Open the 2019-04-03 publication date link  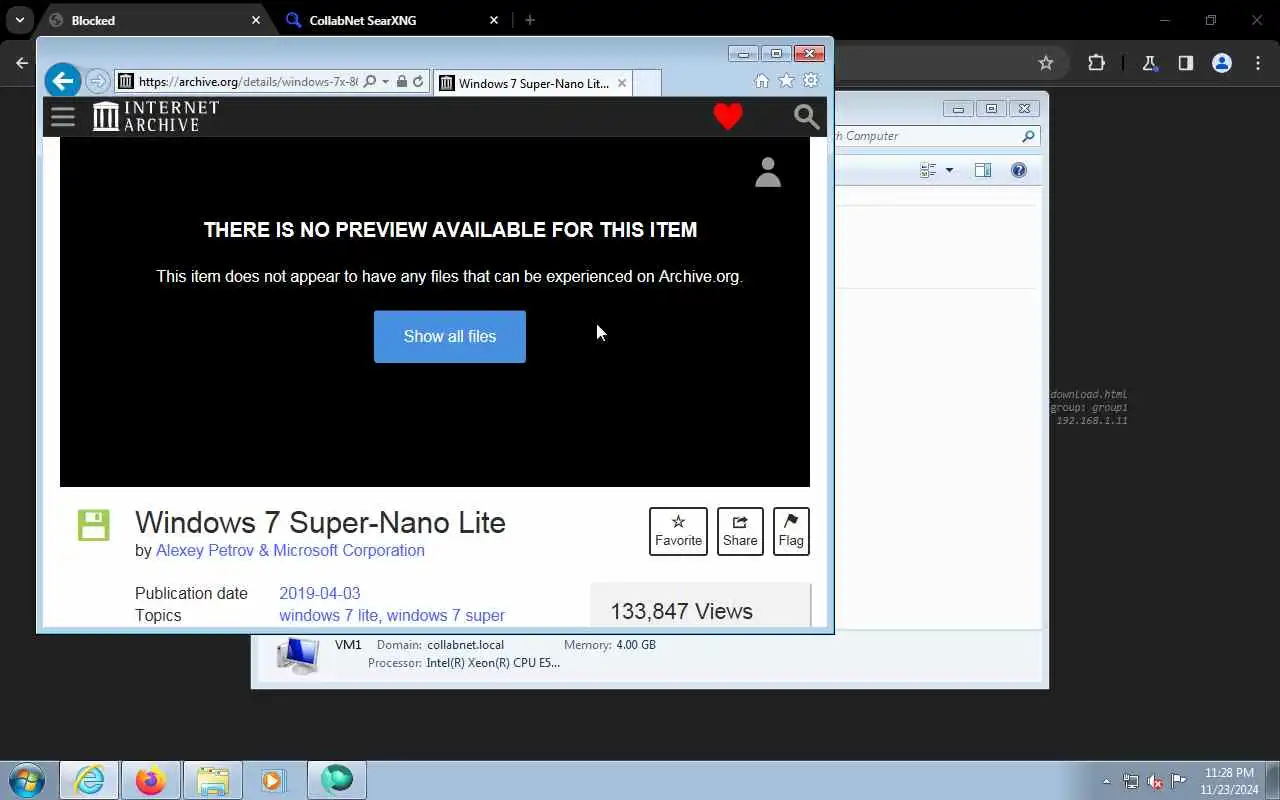pyautogui.click(x=320, y=593)
